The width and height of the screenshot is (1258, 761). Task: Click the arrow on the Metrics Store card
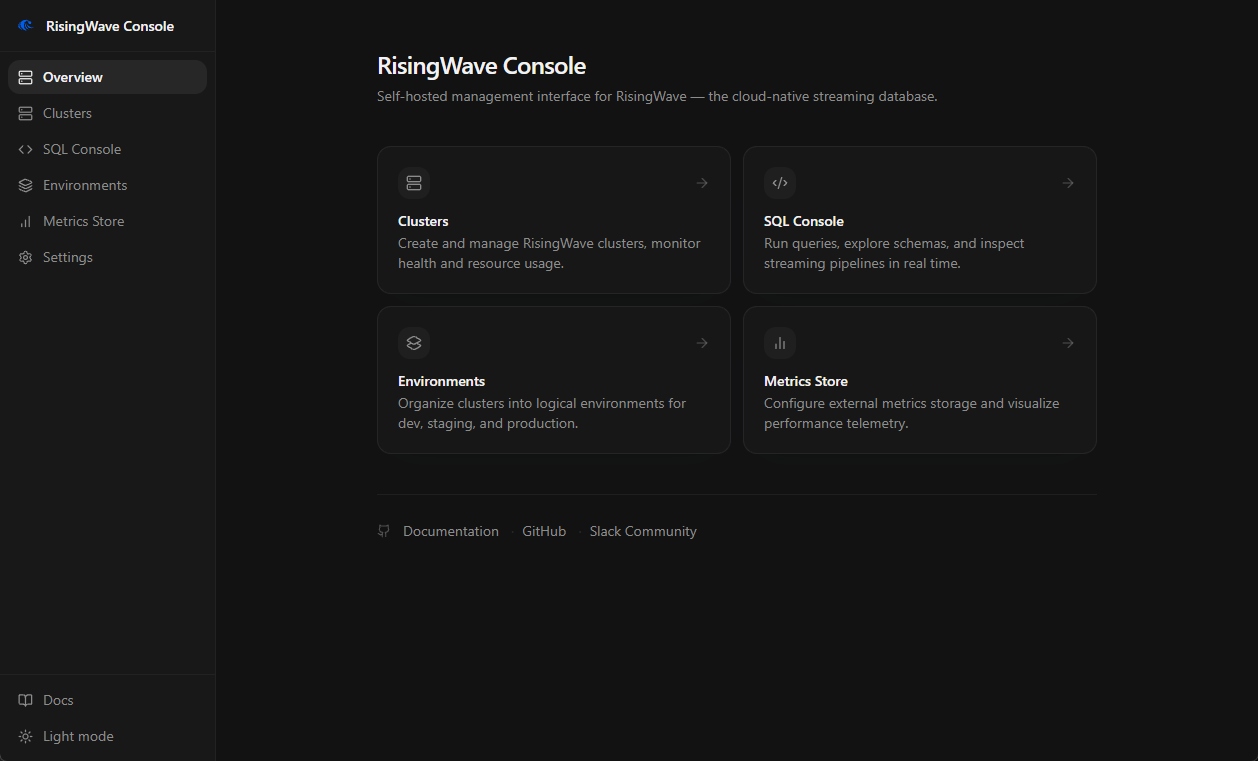click(1068, 343)
